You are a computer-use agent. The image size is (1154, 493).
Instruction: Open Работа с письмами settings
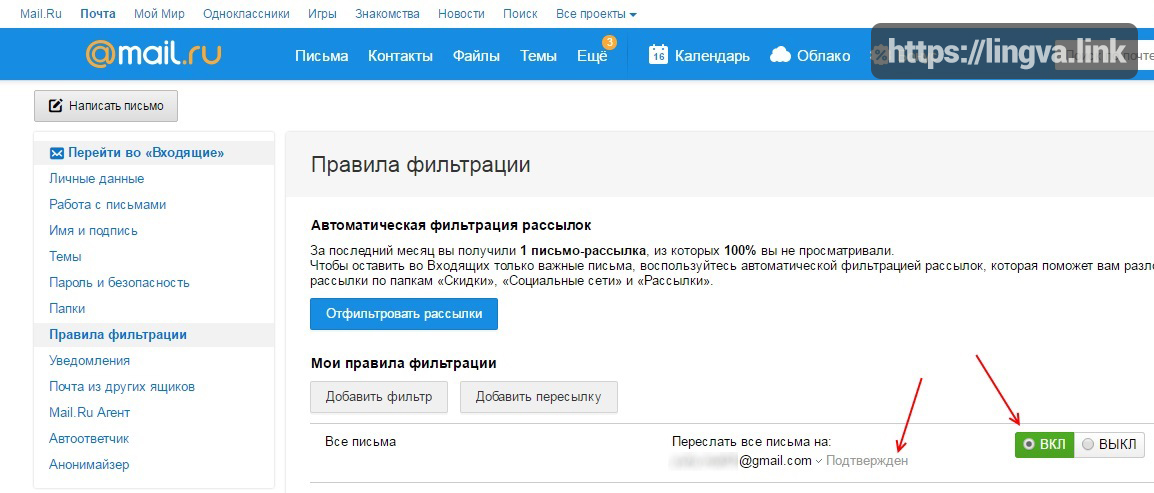click(107, 205)
